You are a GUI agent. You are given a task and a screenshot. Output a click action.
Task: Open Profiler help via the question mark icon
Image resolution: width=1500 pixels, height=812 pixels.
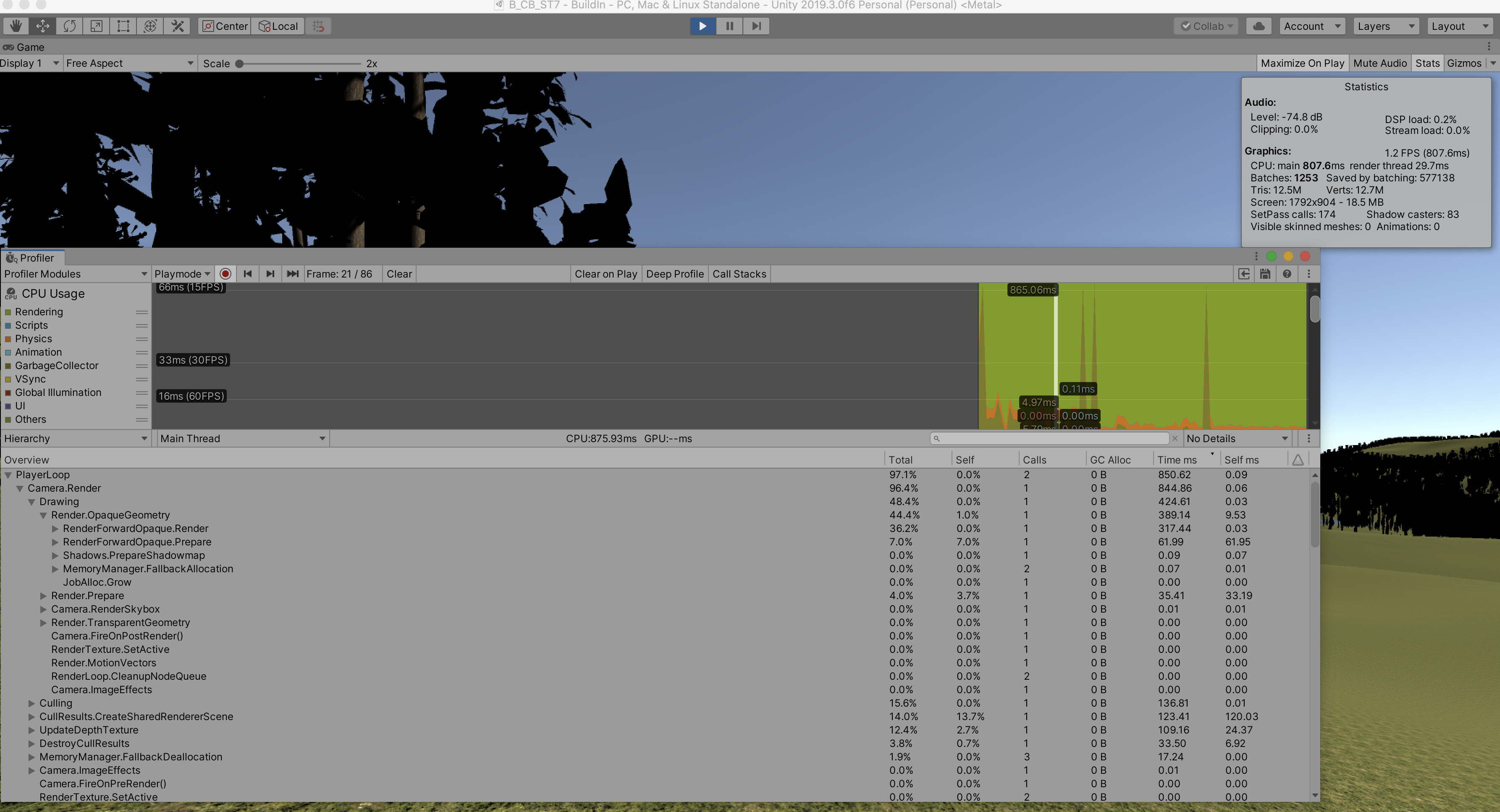(x=1286, y=274)
